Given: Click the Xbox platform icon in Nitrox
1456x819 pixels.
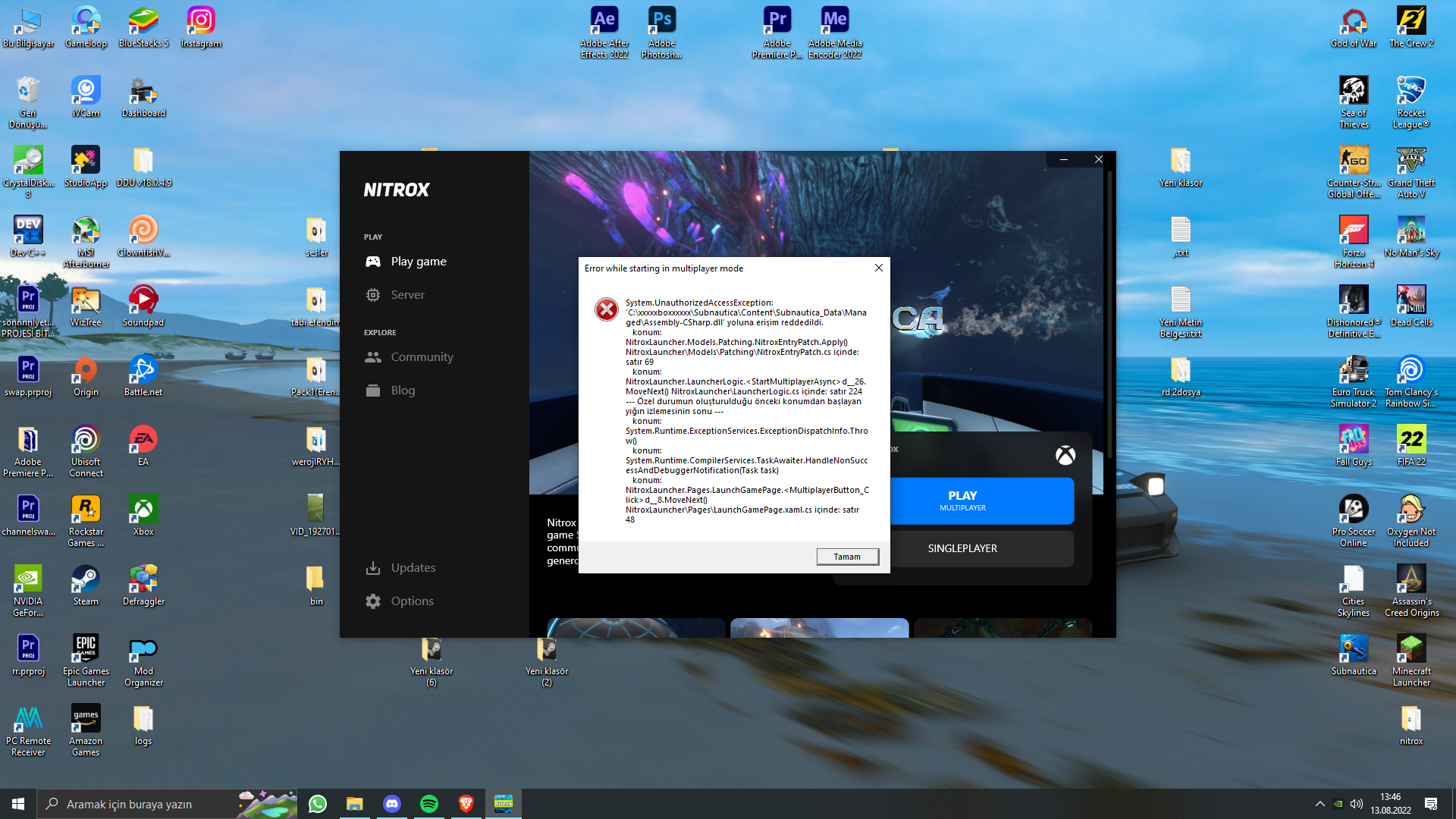Looking at the screenshot, I should click(x=1065, y=455).
